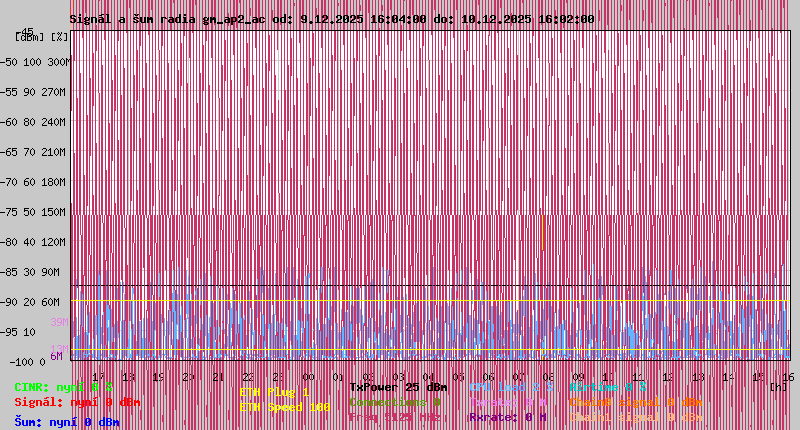Click the '21' hour label on the time axis
Image resolution: width=800 pixels, height=430 pixels.
218,377
